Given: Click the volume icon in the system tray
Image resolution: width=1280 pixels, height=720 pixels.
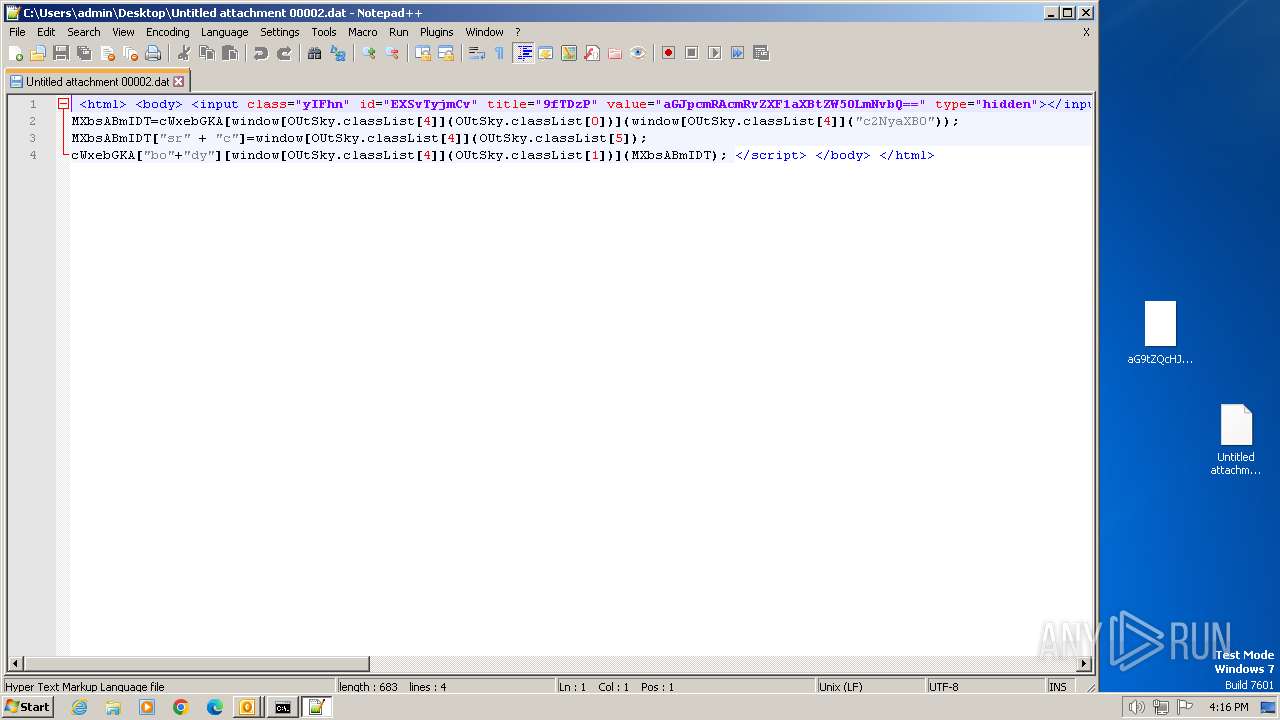Looking at the screenshot, I should click(x=1136, y=707).
